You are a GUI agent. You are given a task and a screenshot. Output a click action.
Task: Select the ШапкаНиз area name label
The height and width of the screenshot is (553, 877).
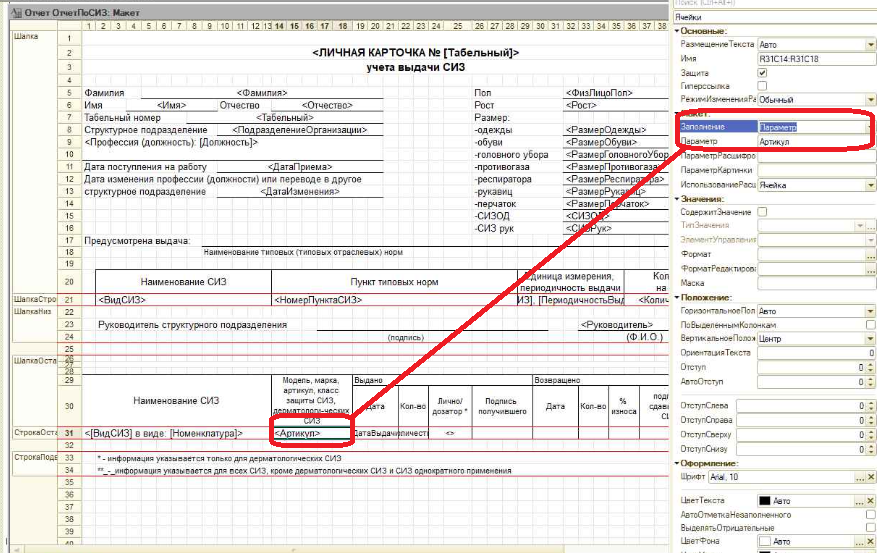click(x=32, y=311)
